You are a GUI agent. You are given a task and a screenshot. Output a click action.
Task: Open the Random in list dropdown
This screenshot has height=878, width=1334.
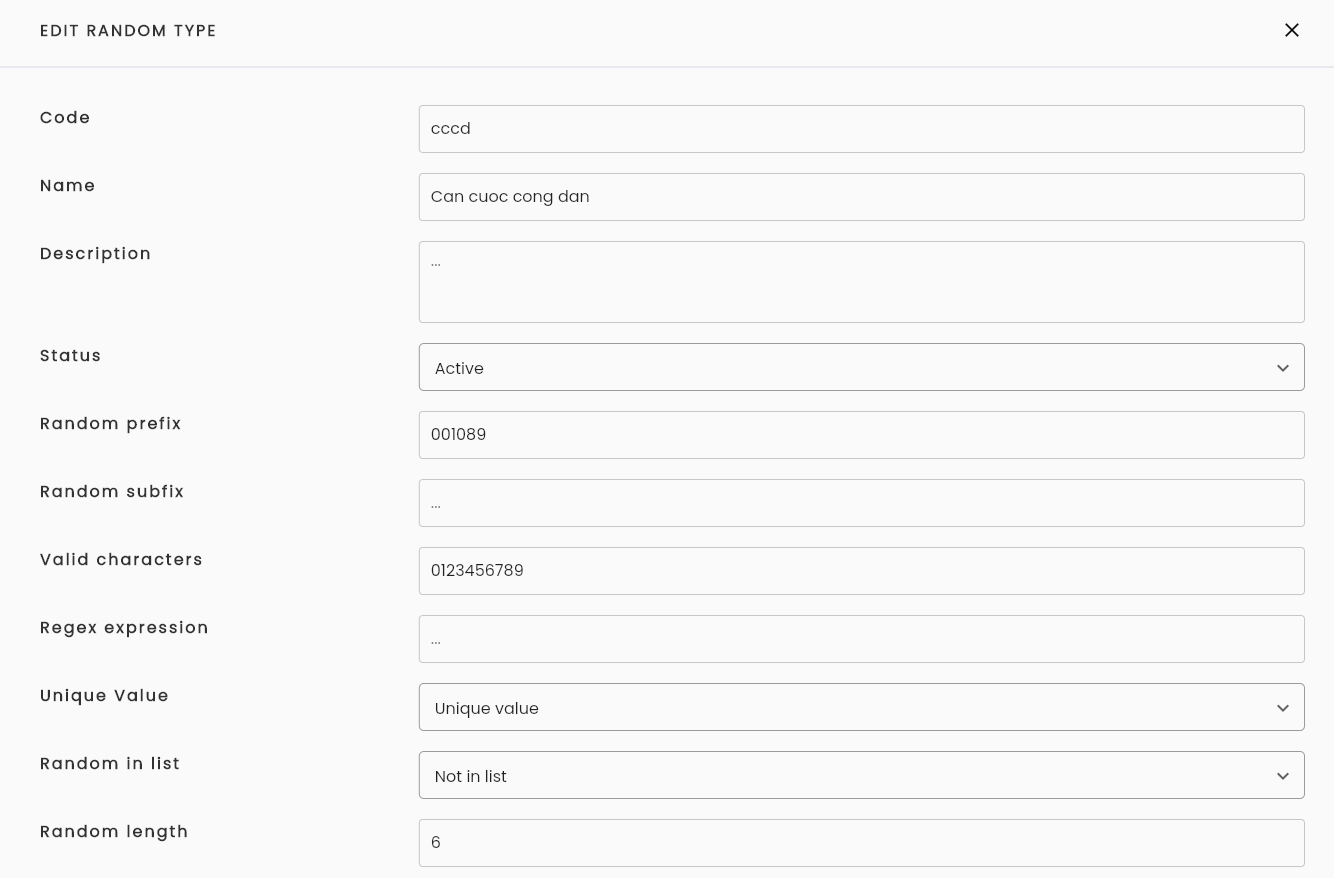click(862, 775)
